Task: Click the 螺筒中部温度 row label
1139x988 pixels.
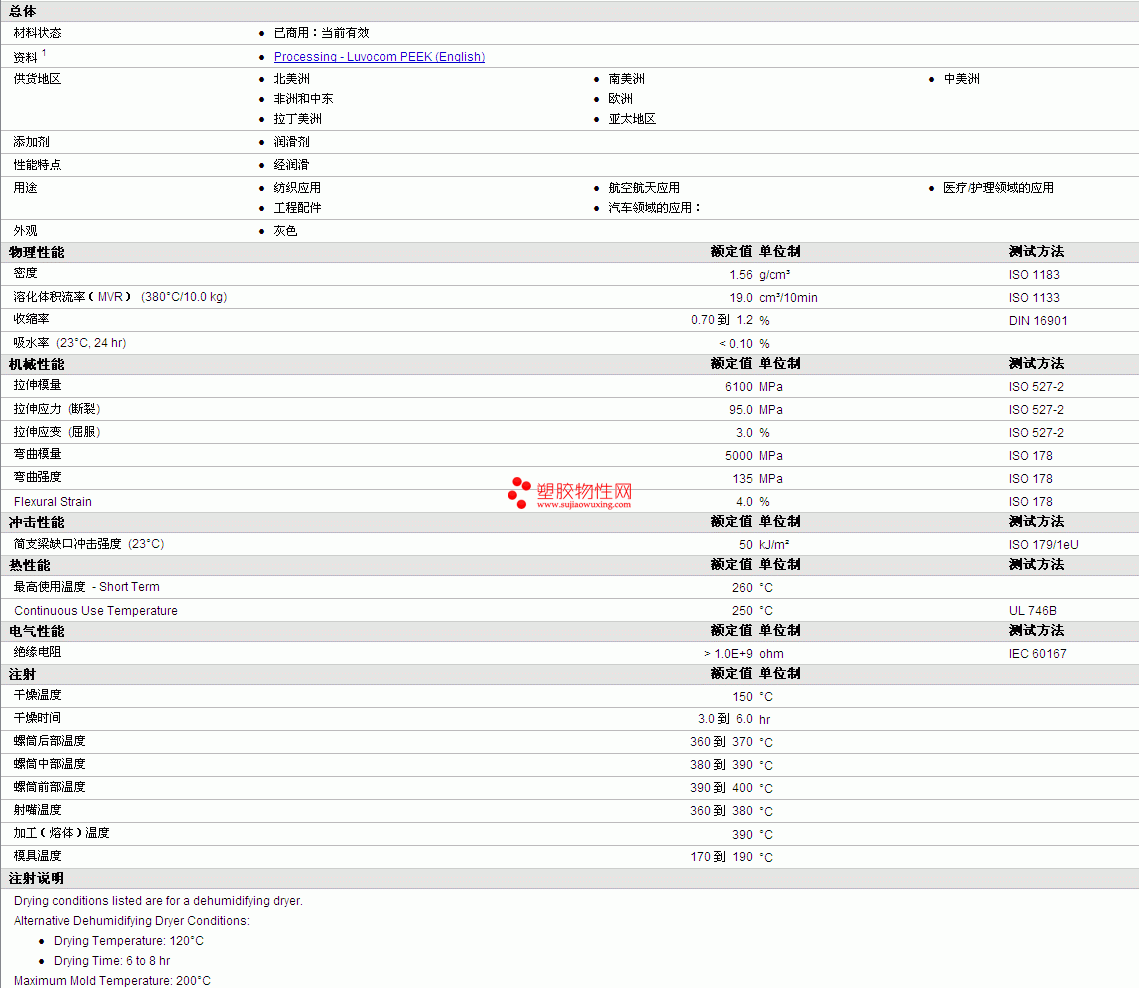Action: [x=49, y=764]
